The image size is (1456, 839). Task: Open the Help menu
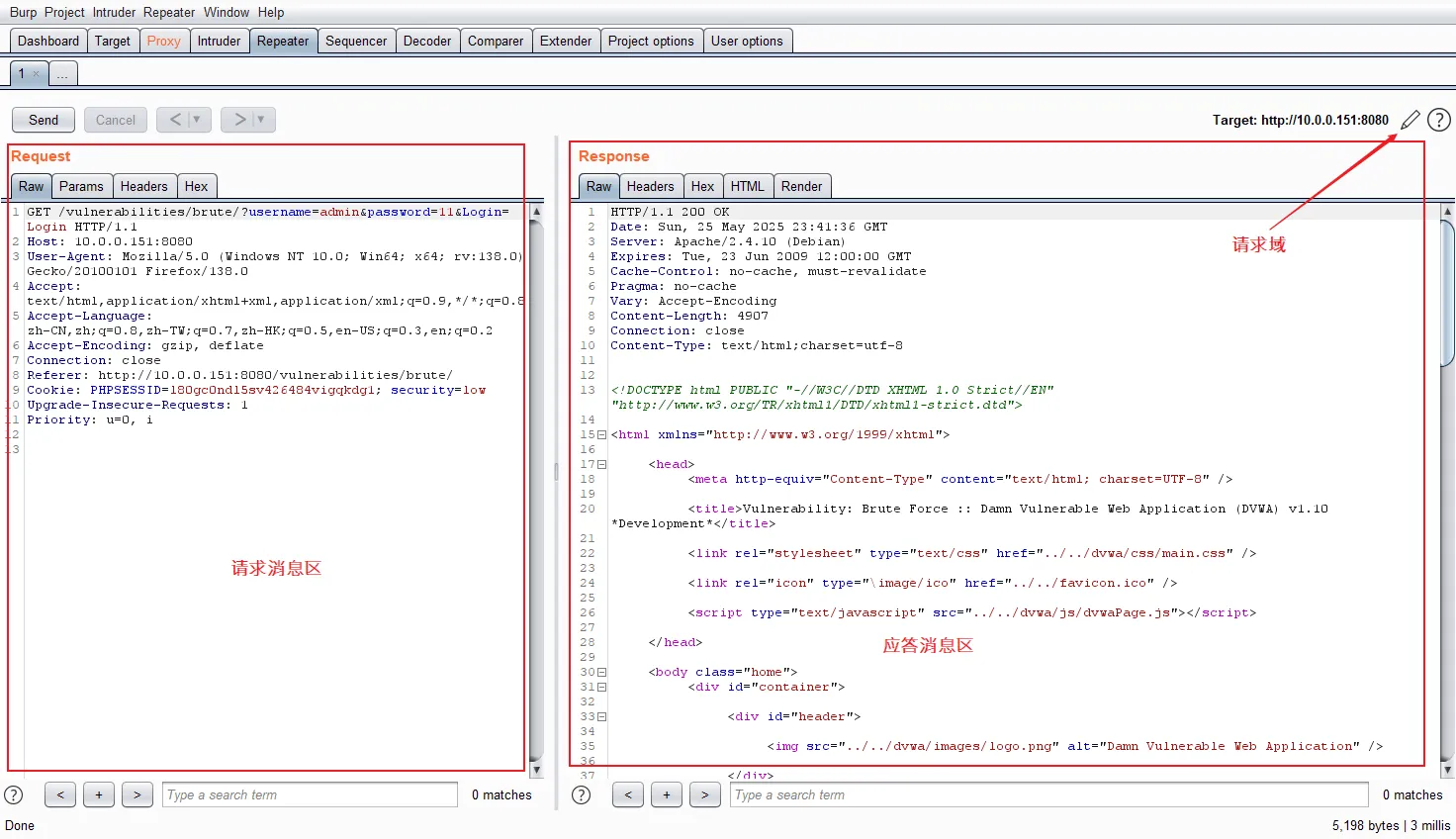point(271,12)
